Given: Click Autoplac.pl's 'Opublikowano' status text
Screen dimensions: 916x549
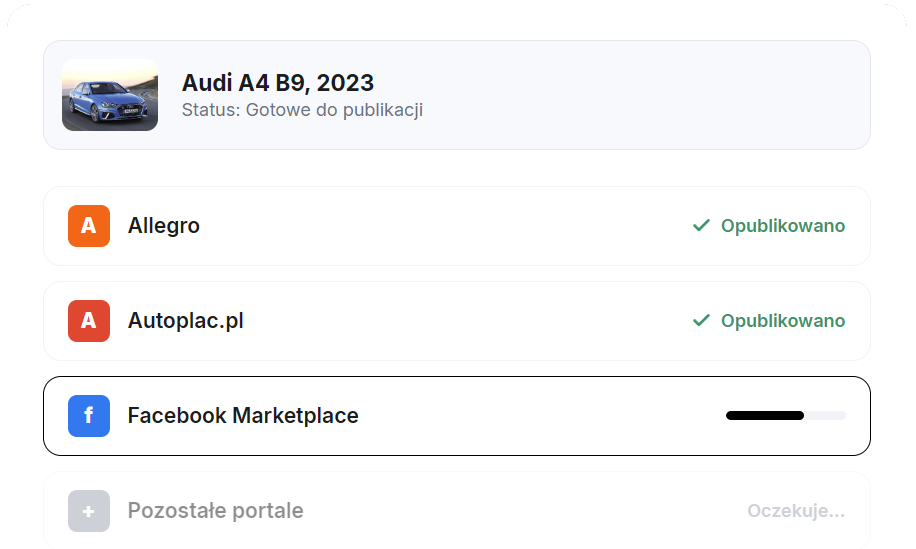Looking at the screenshot, I should 783,321.
